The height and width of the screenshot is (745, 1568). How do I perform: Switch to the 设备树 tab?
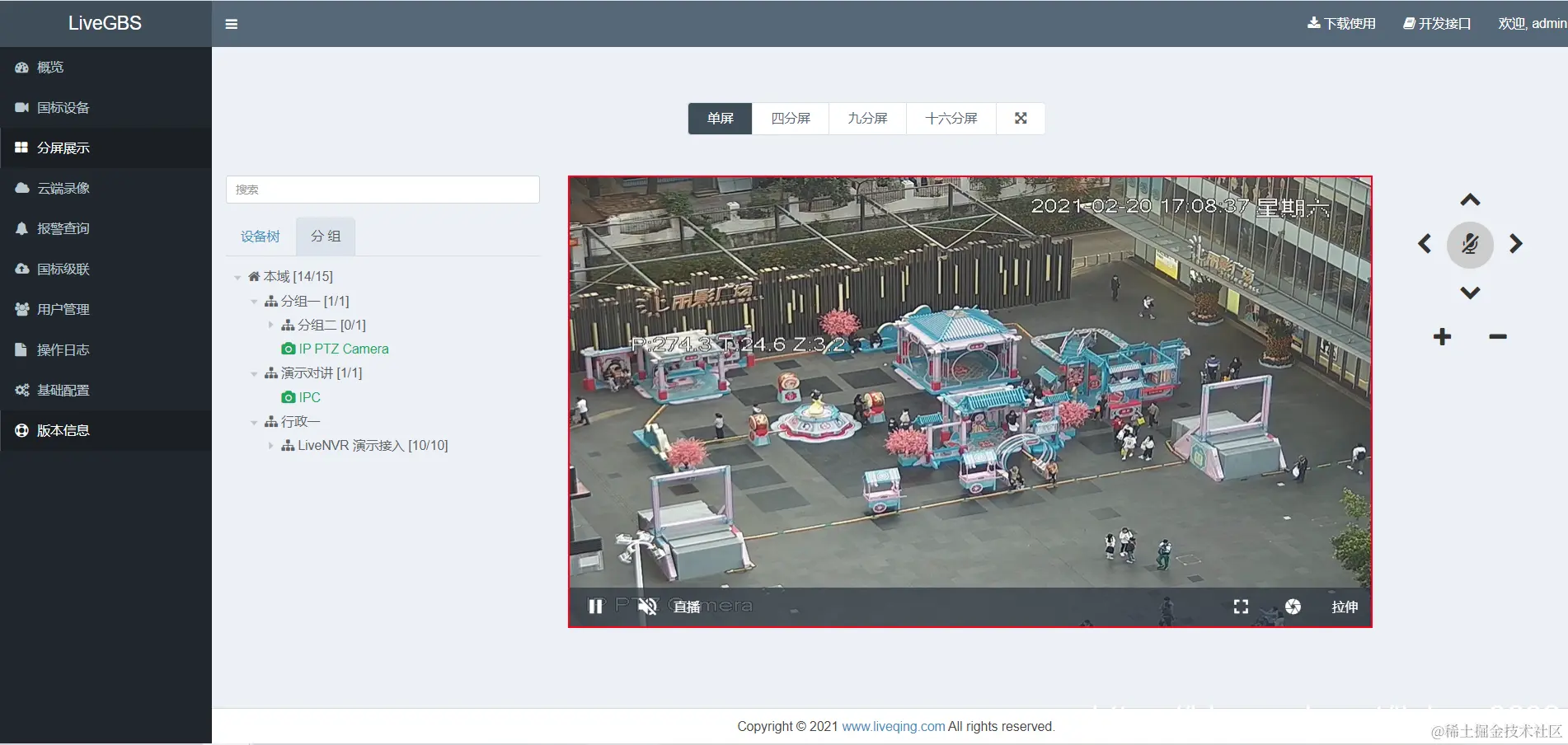tap(261, 237)
